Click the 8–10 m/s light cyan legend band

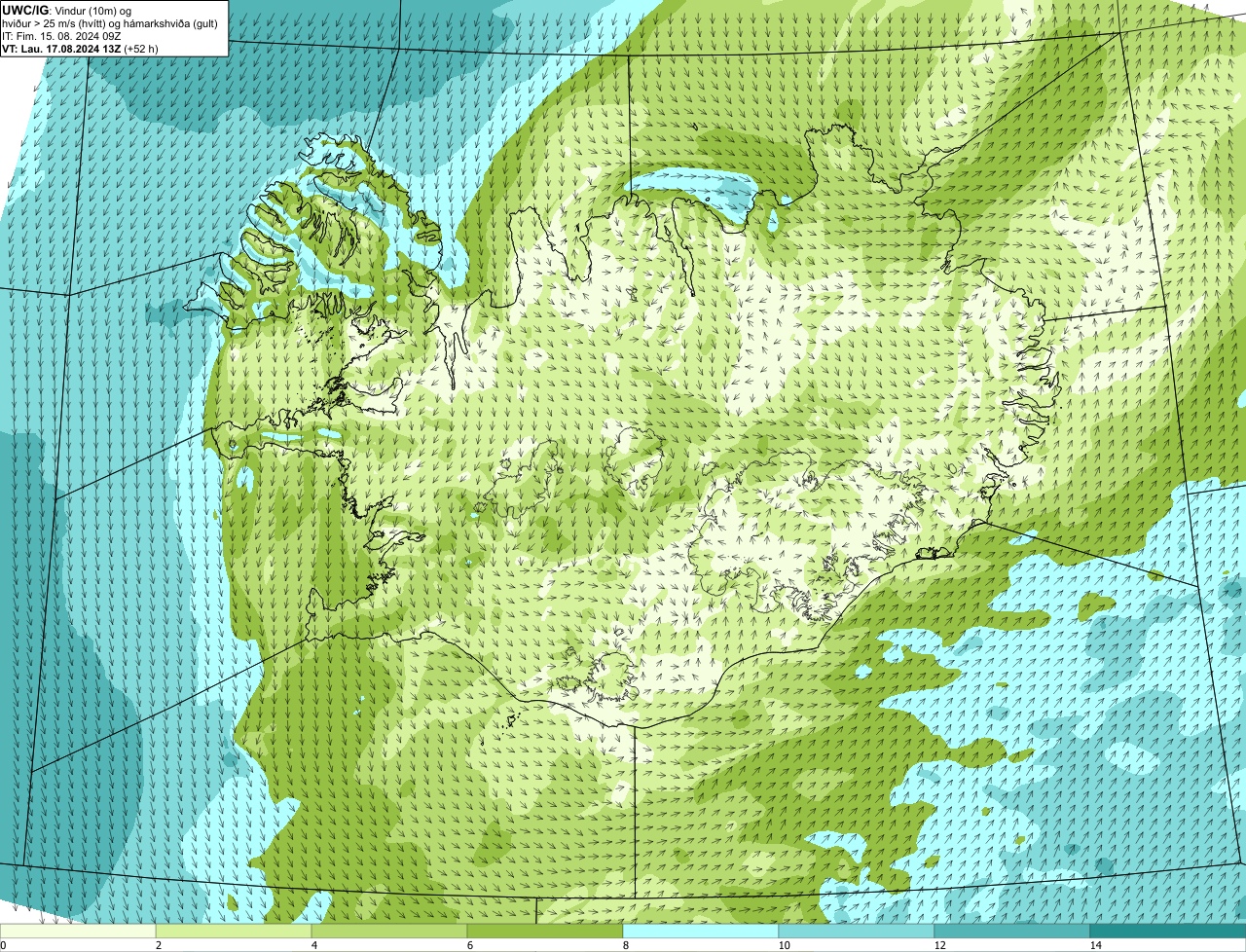(701, 931)
